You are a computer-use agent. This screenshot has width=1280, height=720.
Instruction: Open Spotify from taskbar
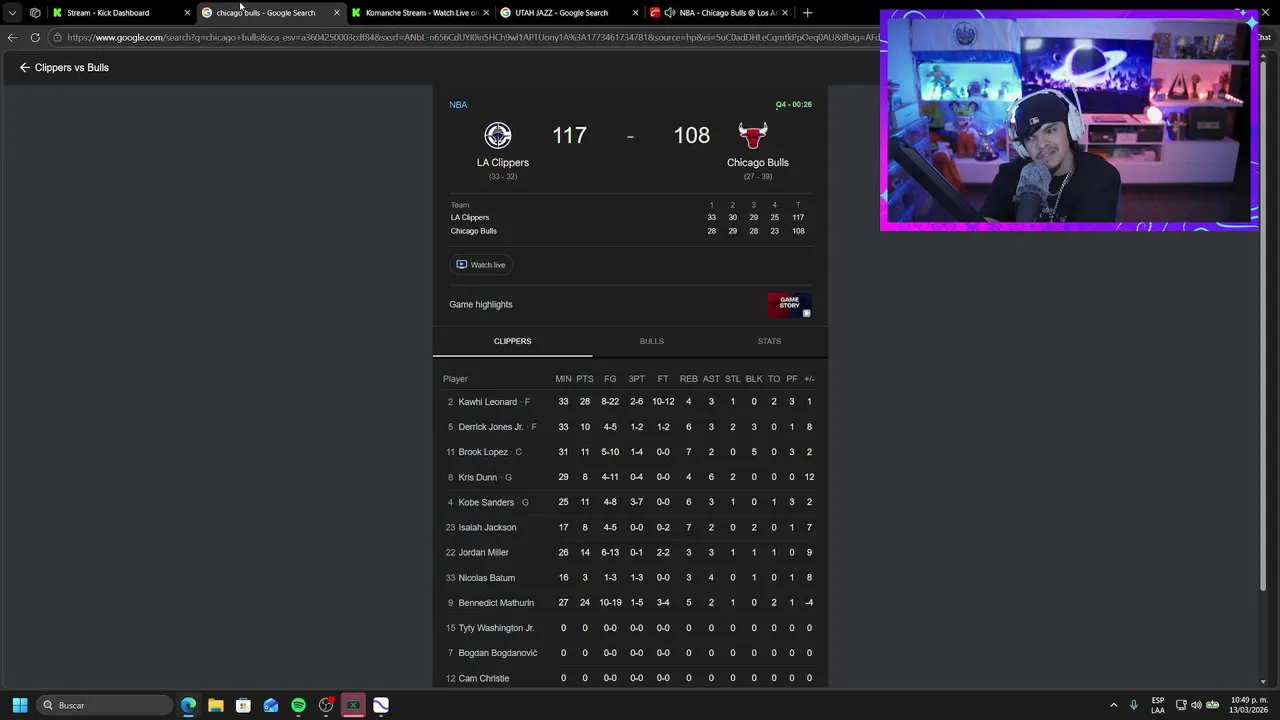[298, 705]
